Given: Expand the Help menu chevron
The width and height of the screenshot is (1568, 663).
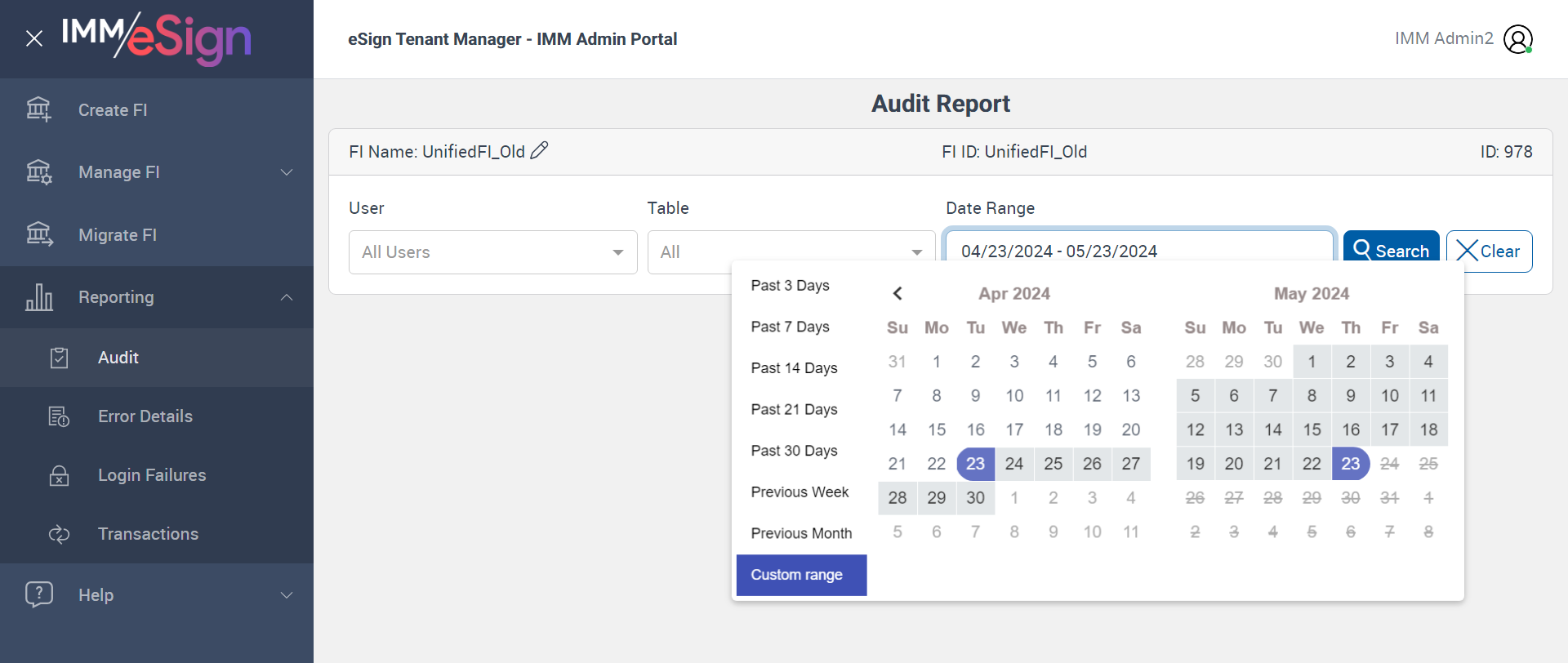Looking at the screenshot, I should coord(287,595).
